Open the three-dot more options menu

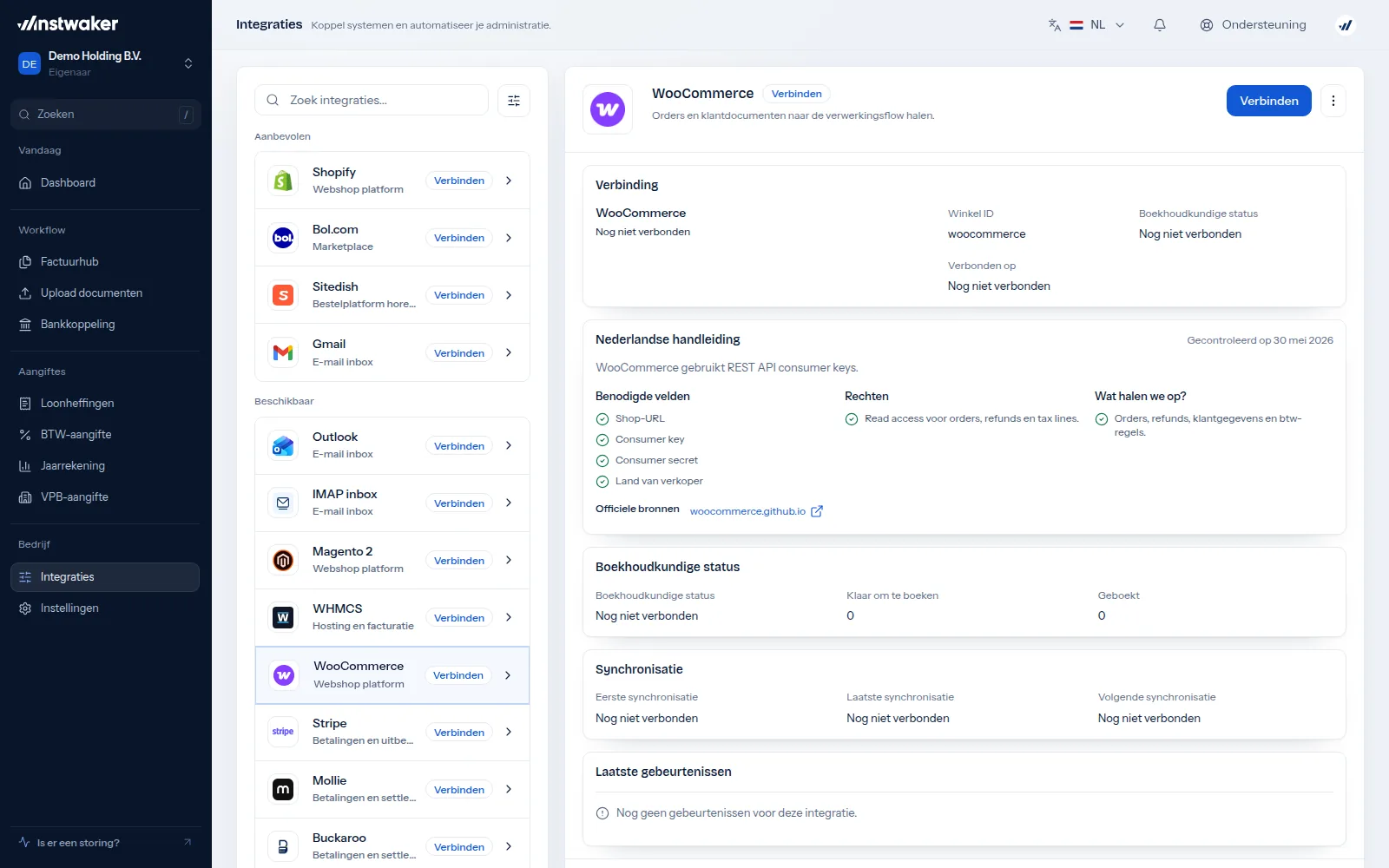pyautogui.click(x=1333, y=101)
